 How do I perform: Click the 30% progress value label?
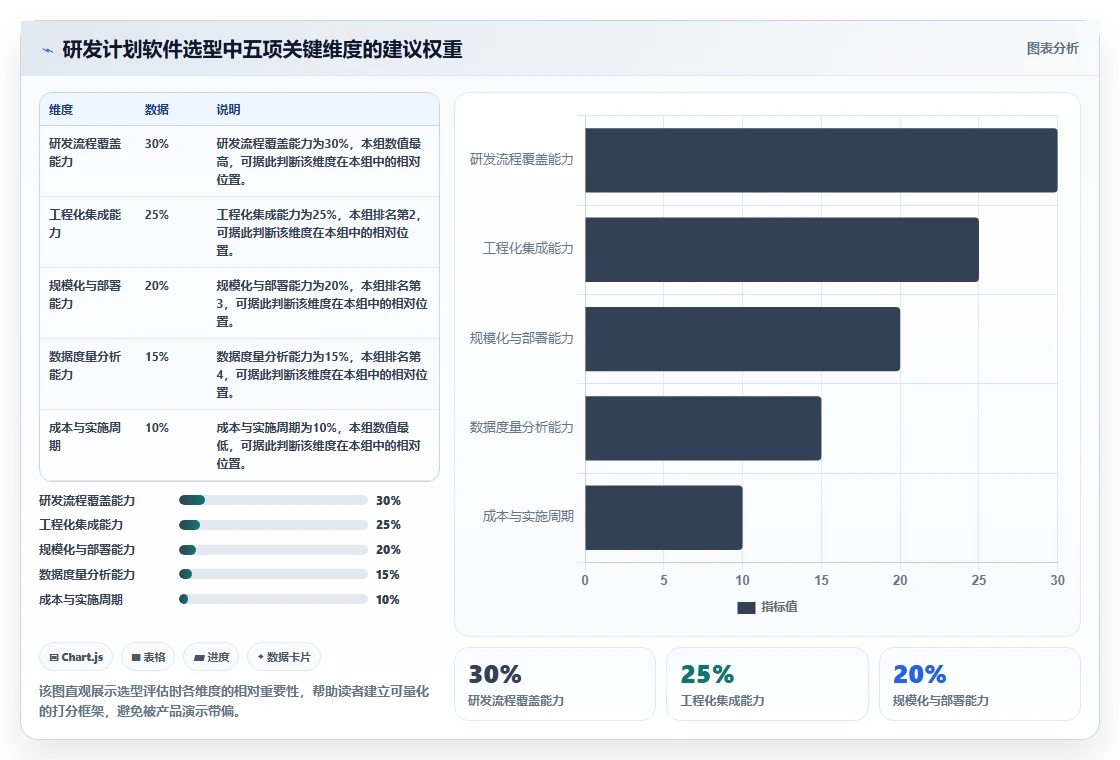click(x=389, y=501)
